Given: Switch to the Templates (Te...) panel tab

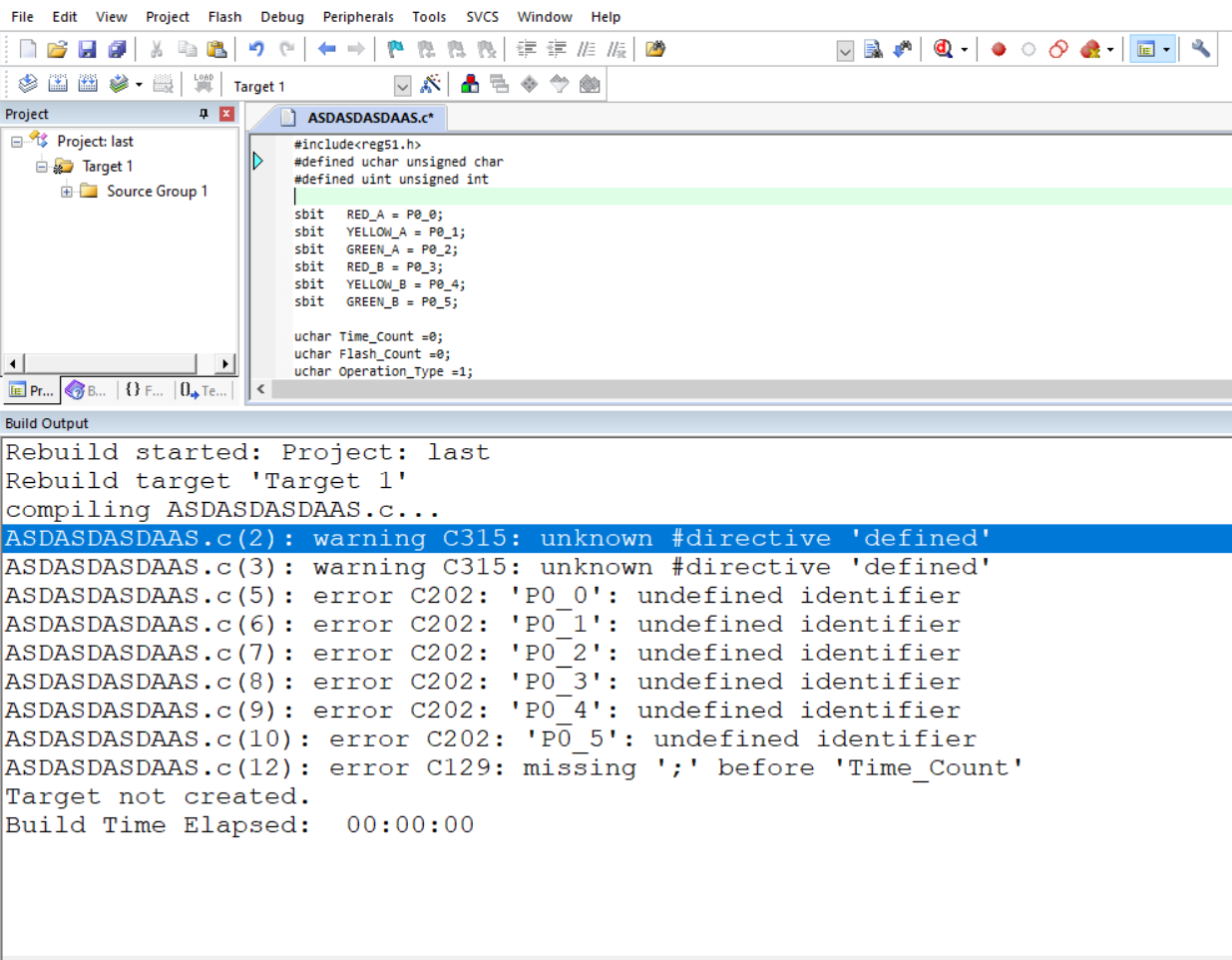Looking at the screenshot, I should (x=205, y=390).
